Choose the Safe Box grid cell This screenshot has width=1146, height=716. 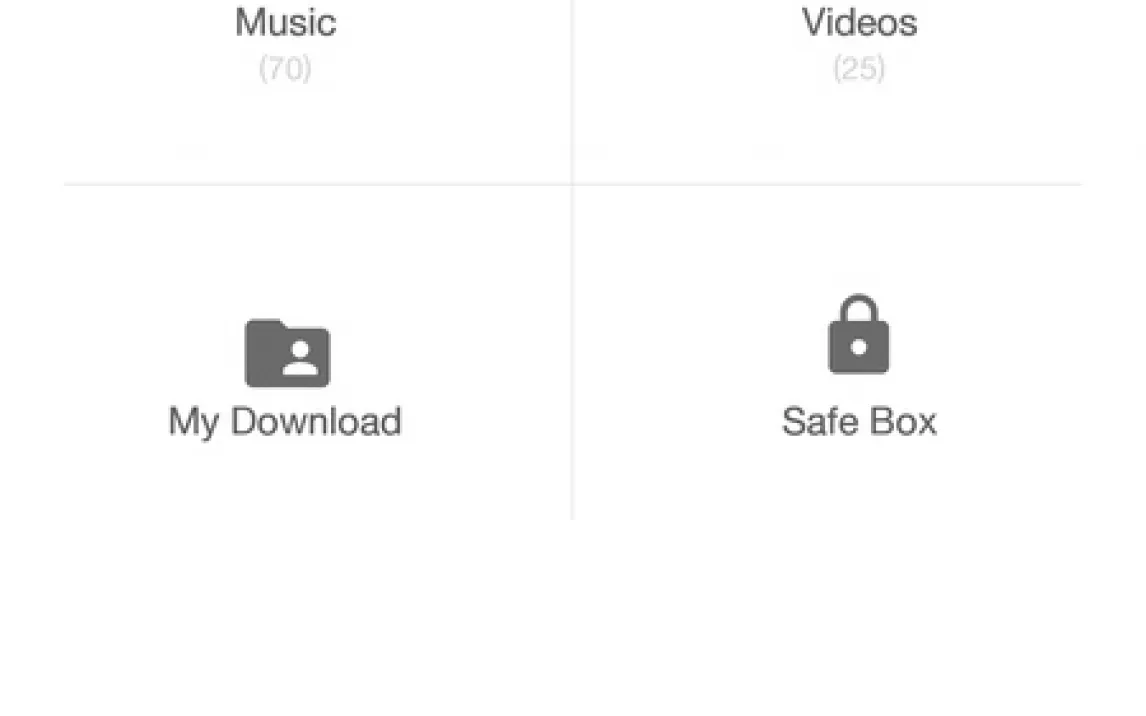coord(827,352)
